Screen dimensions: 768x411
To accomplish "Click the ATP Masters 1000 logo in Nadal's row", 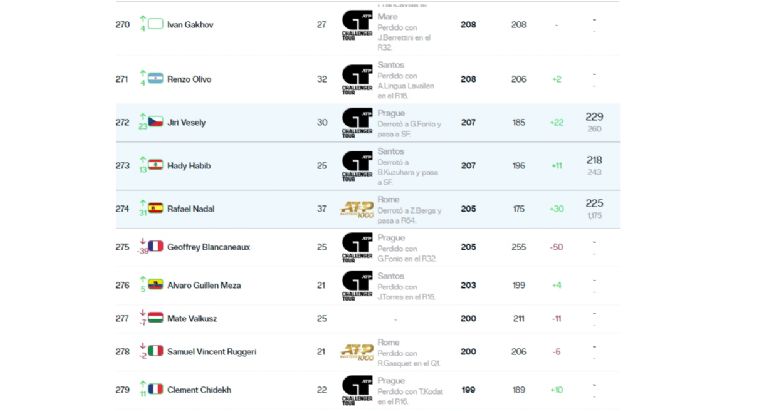I will point(357,210).
